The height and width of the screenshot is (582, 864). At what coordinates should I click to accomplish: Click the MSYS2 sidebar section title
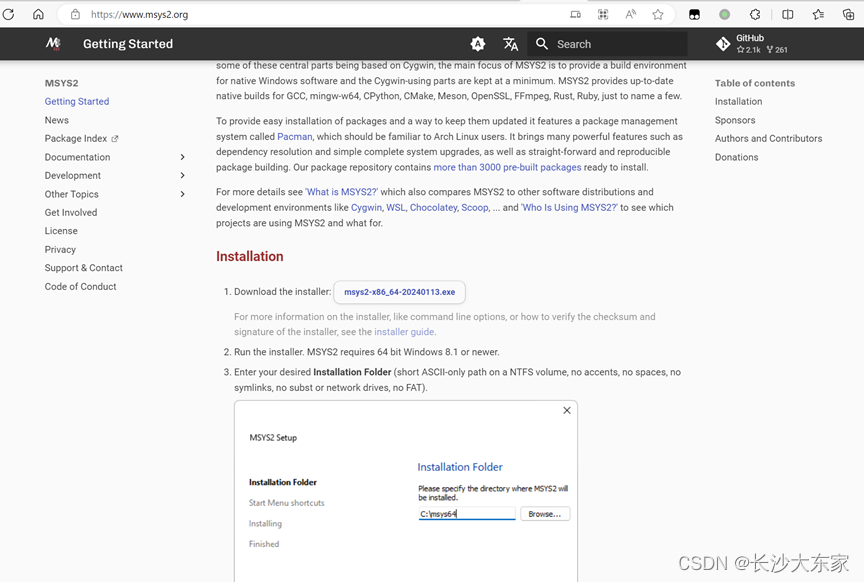pyautogui.click(x=61, y=83)
